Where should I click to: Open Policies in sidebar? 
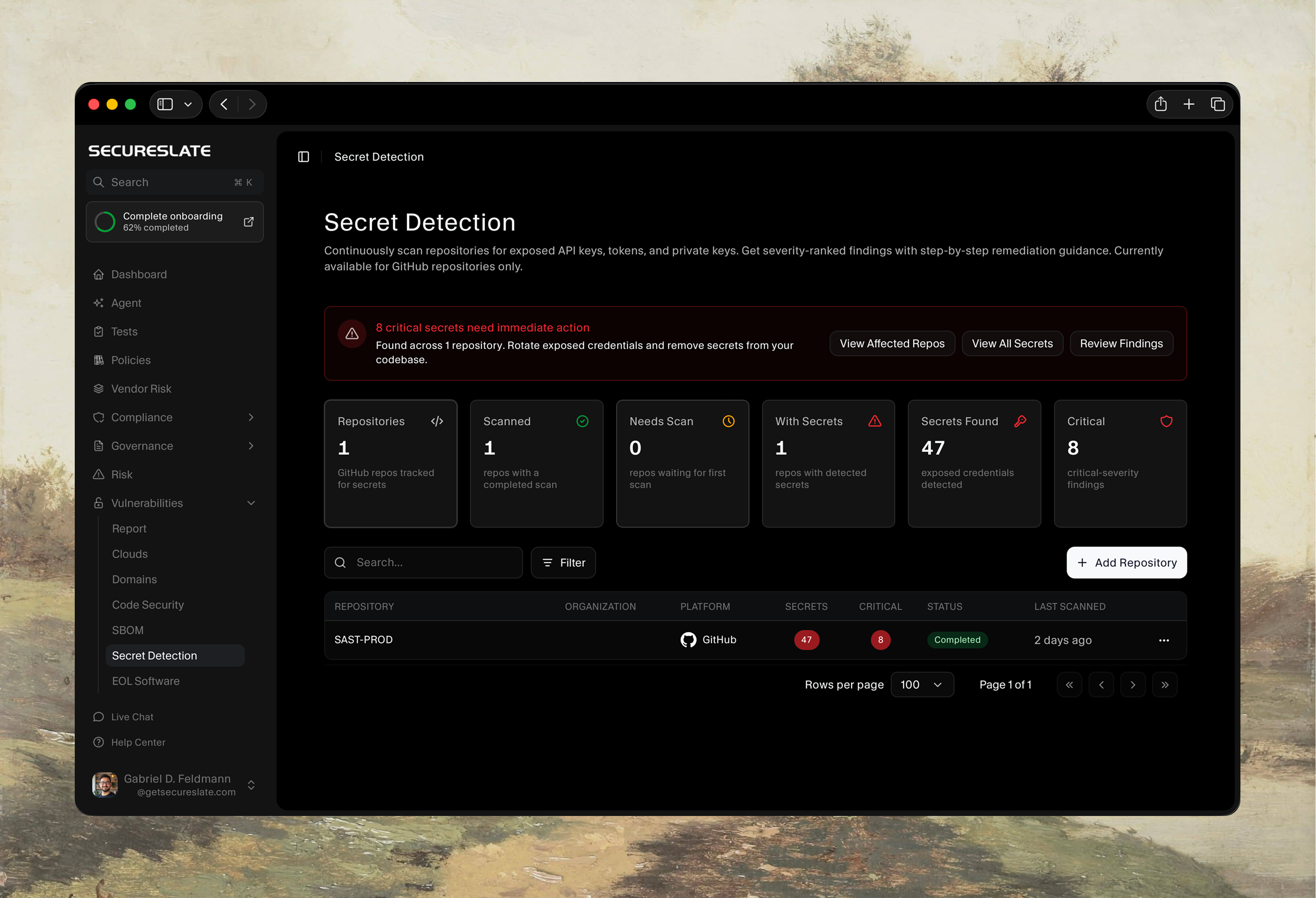131,360
